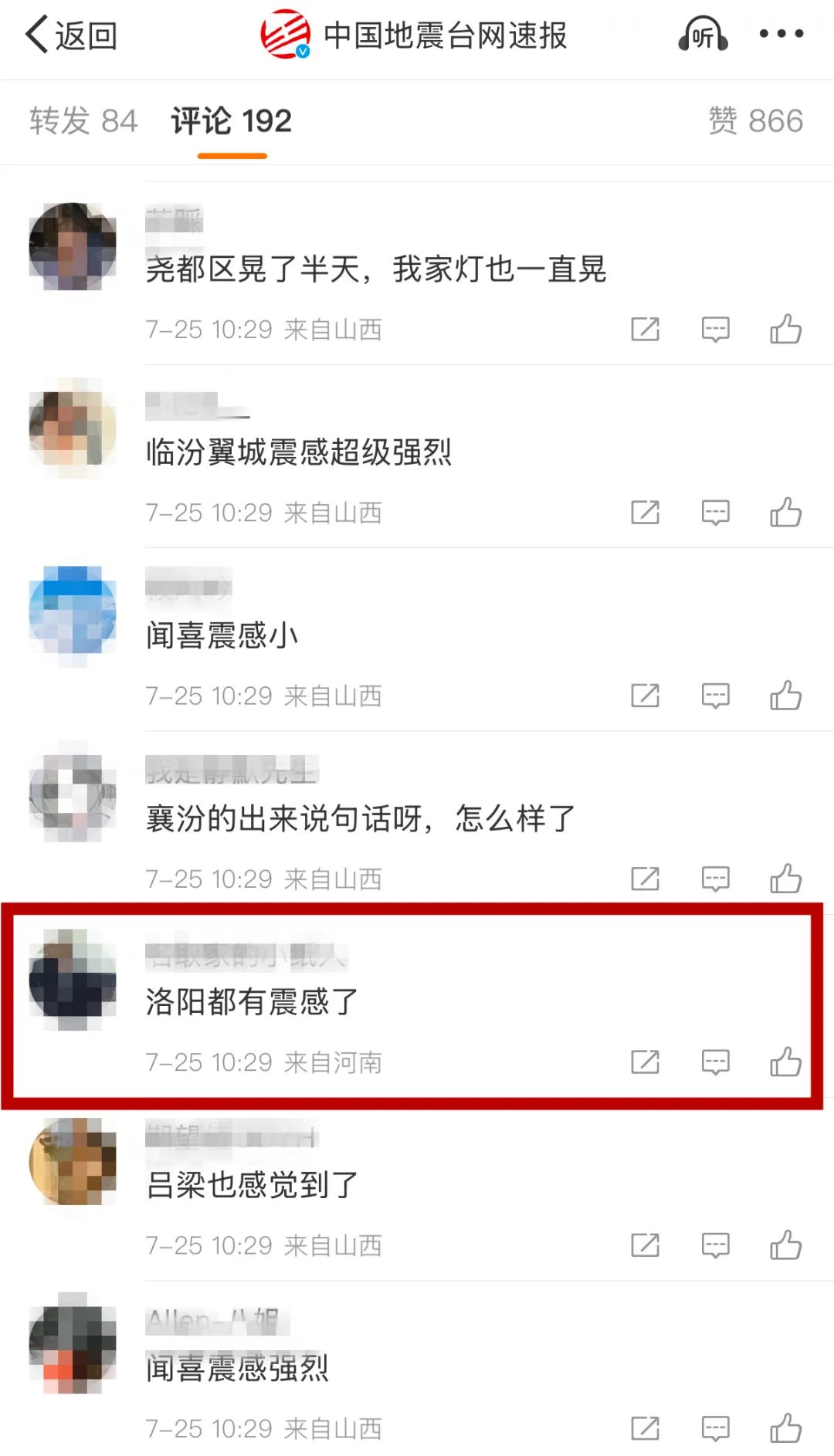Like the 洛阳都有震感了 comment

click(785, 1062)
